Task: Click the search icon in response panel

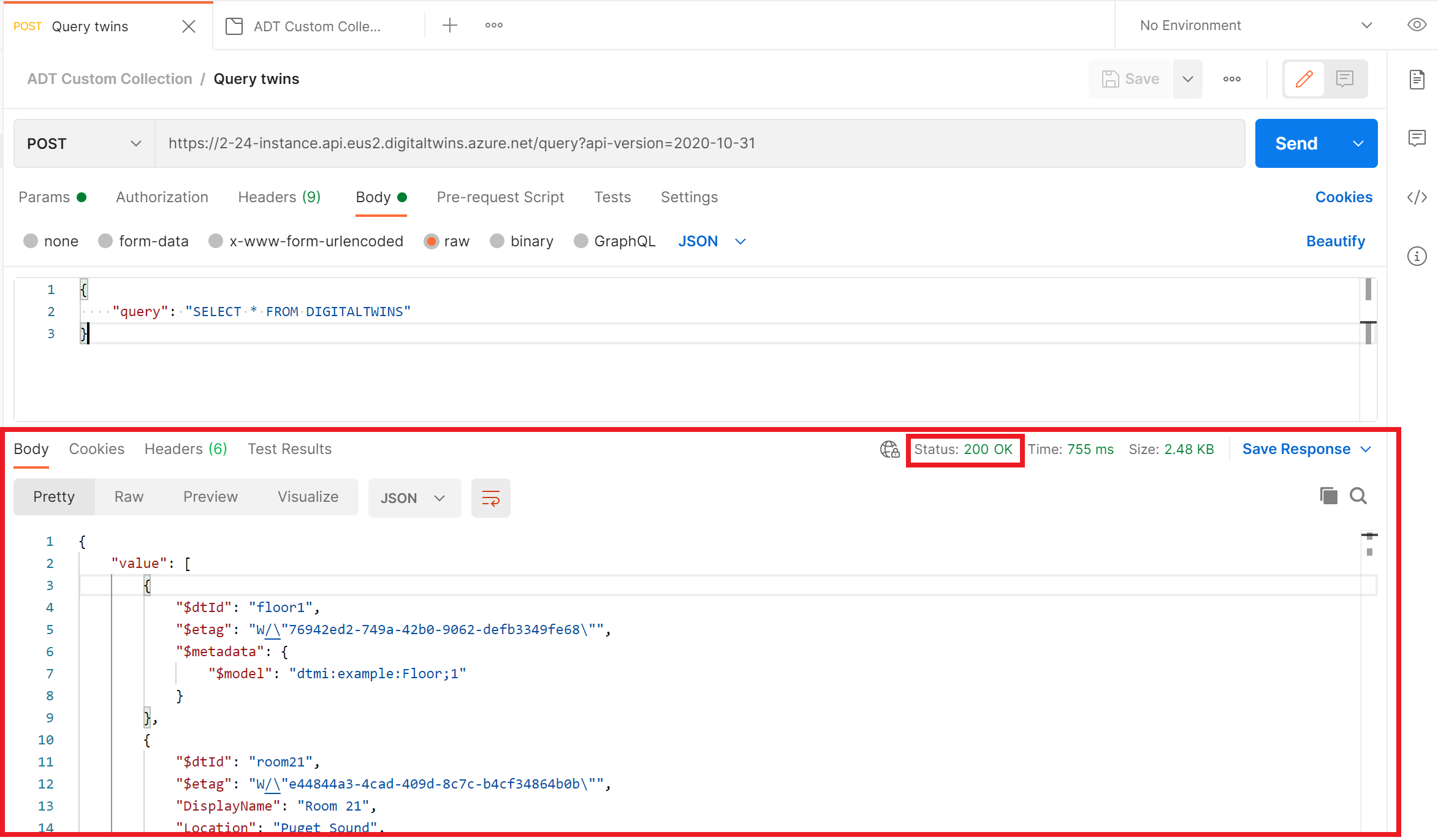Action: 1357,496
